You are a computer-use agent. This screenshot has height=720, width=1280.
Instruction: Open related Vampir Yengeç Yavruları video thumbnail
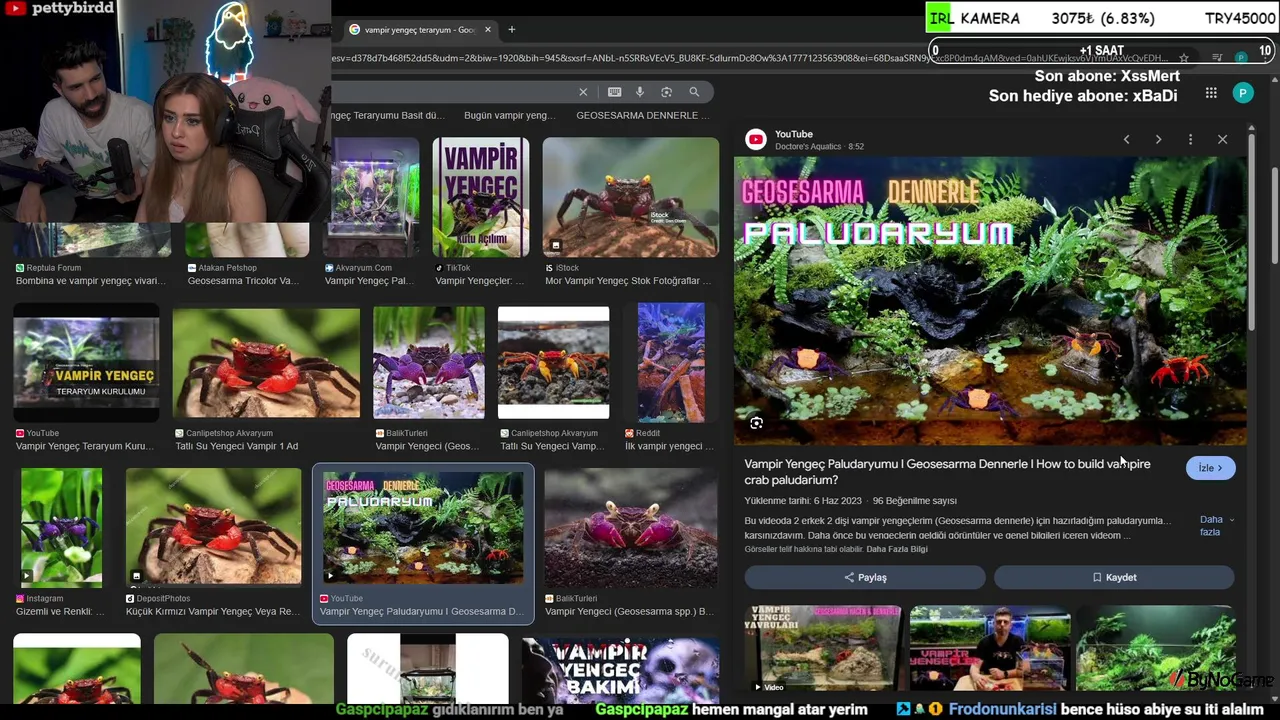(x=822, y=648)
